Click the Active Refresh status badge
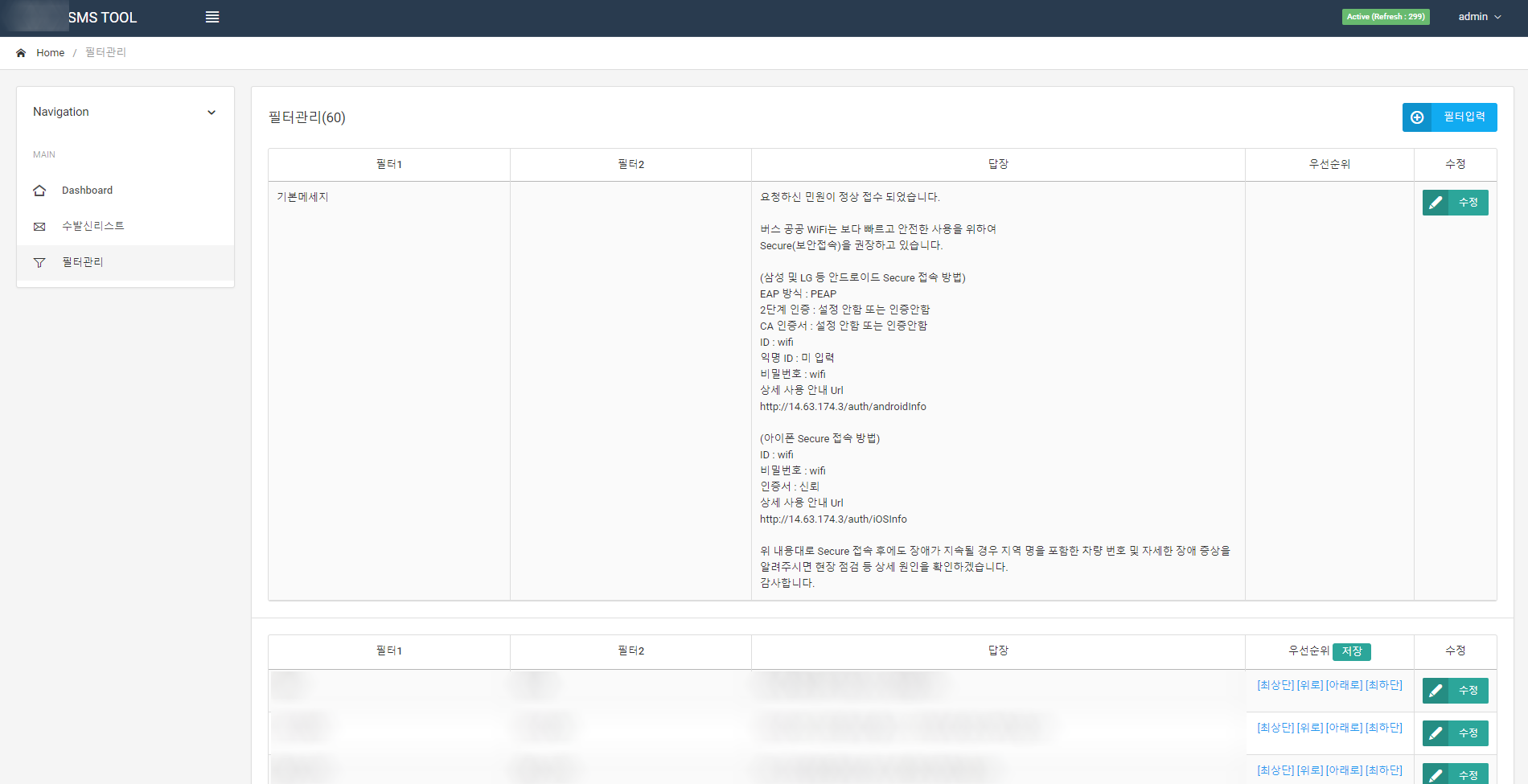 tap(1385, 17)
